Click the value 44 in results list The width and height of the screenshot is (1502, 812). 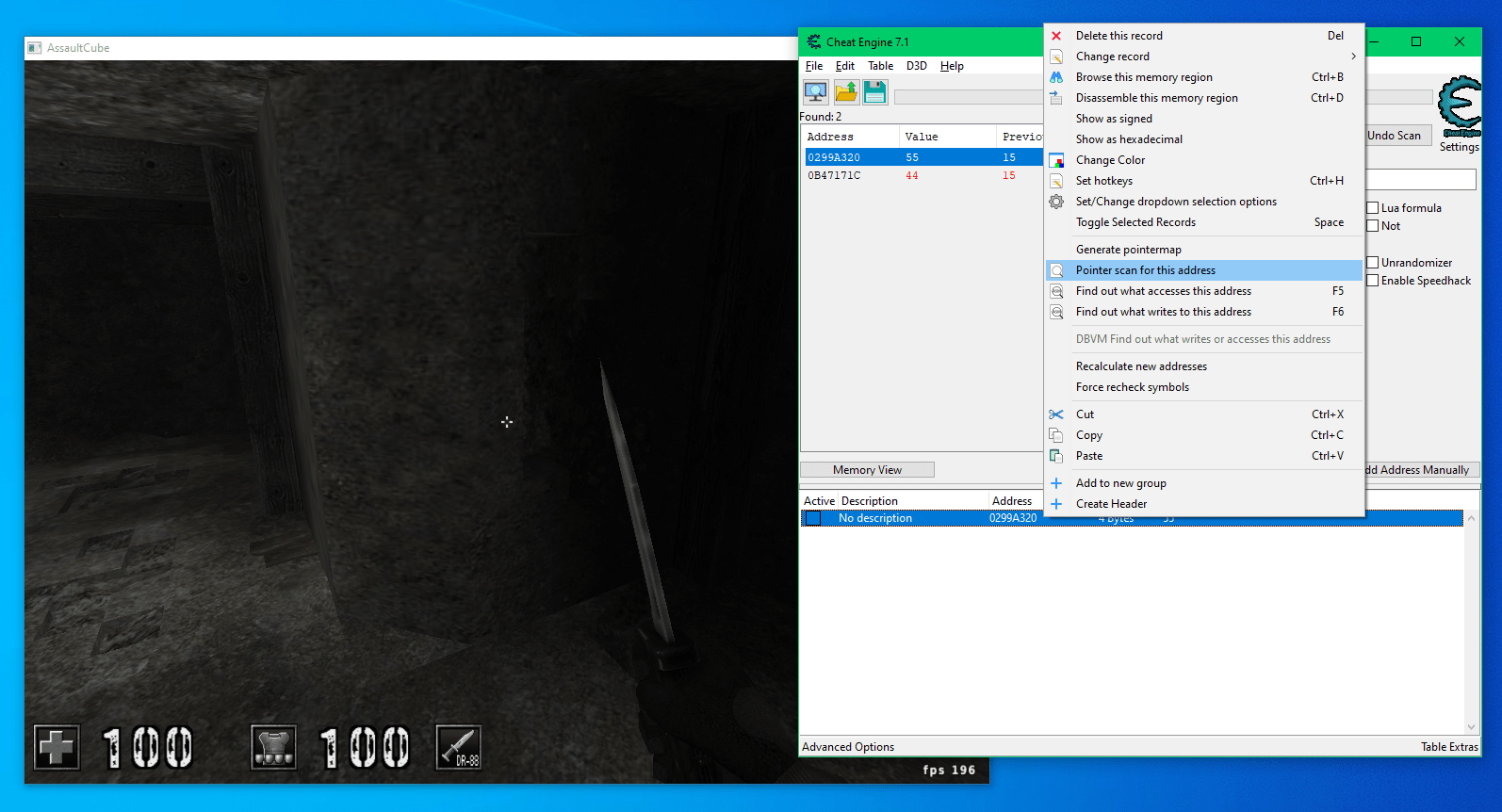coord(912,175)
